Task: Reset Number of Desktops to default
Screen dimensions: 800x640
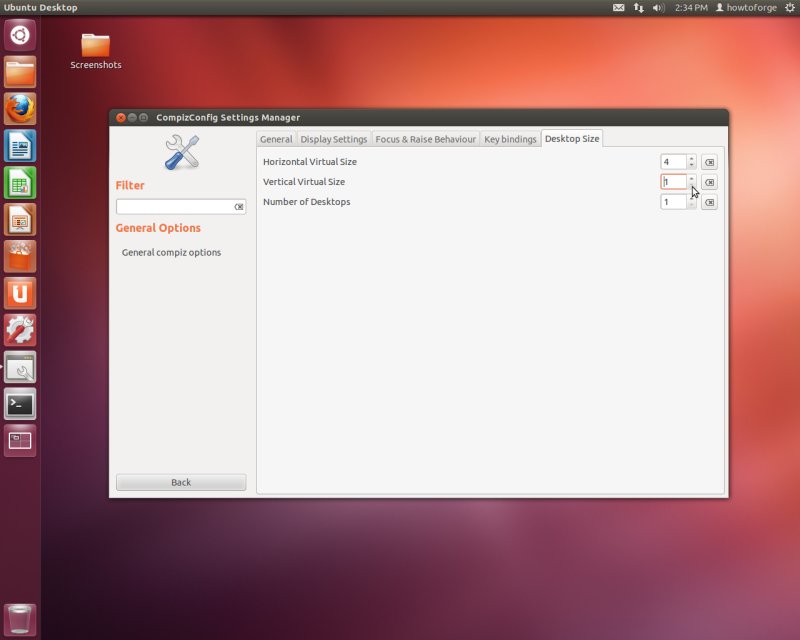Action: tap(709, 202)
